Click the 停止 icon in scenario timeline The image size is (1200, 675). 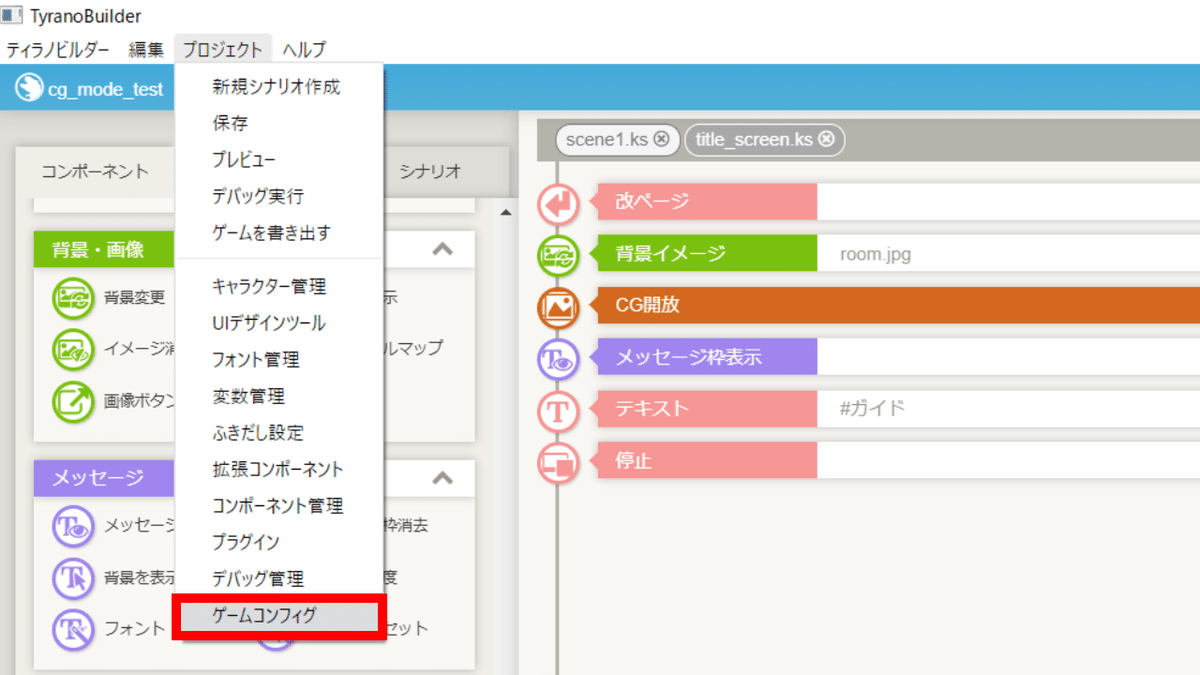558,462
